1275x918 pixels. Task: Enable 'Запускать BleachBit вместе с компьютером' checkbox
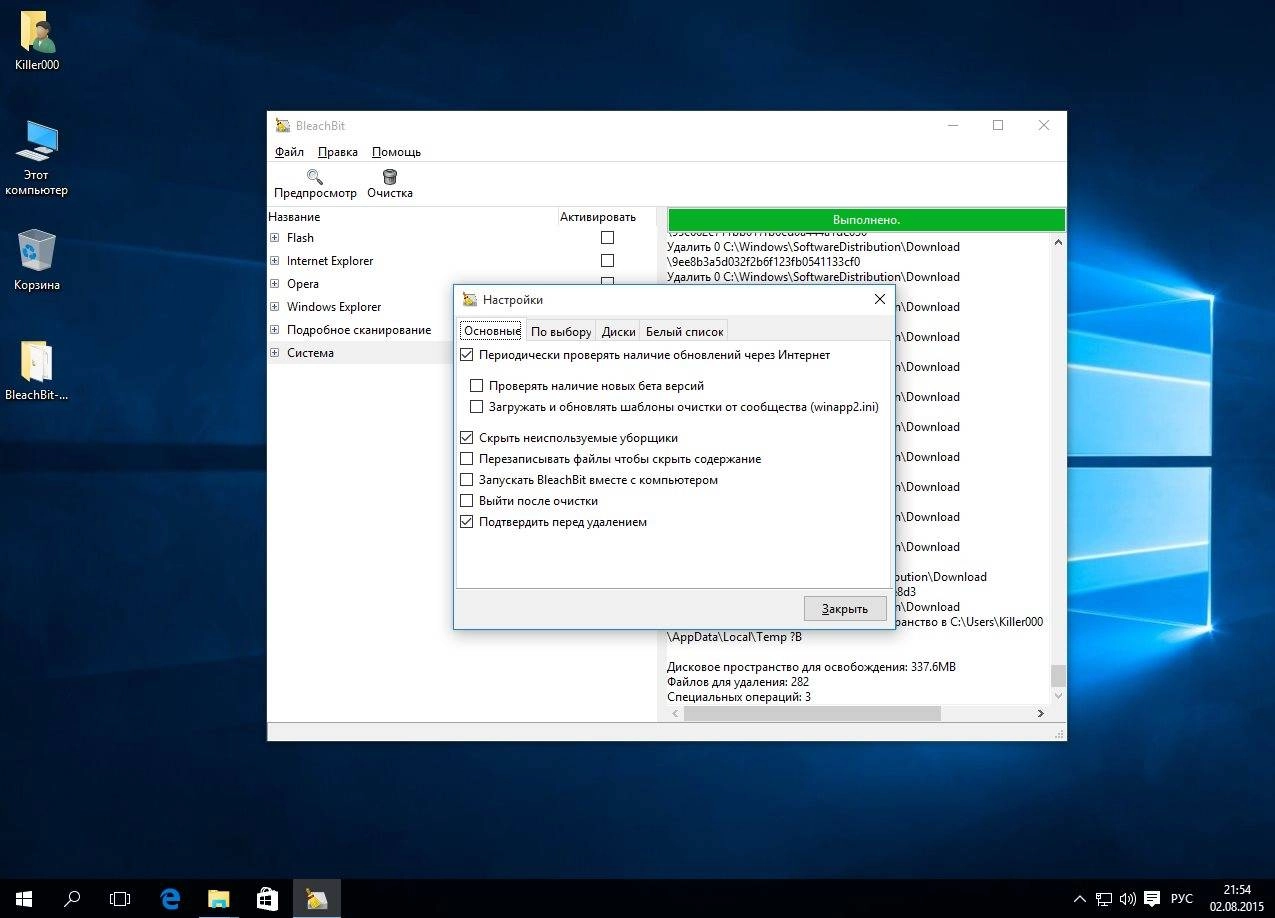tap(467, 480)
